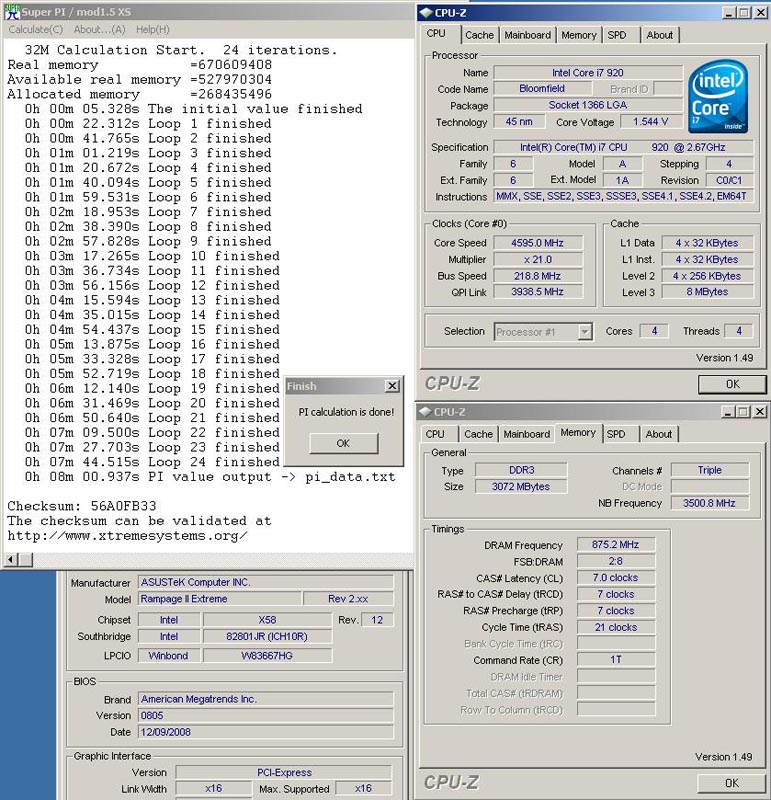Click the FSB:DRAM value 2:8
This screenshot has height=800, width=771.
pyautogui.click(x=615, y=561)
